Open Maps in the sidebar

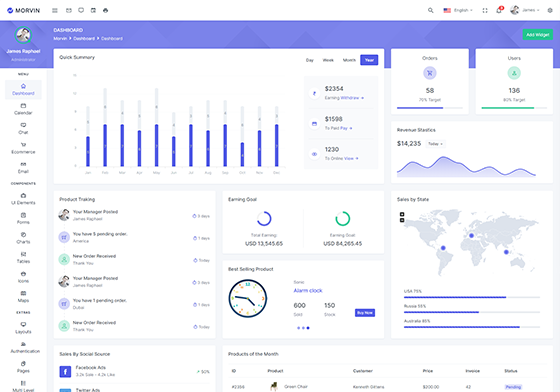point(23,297)
